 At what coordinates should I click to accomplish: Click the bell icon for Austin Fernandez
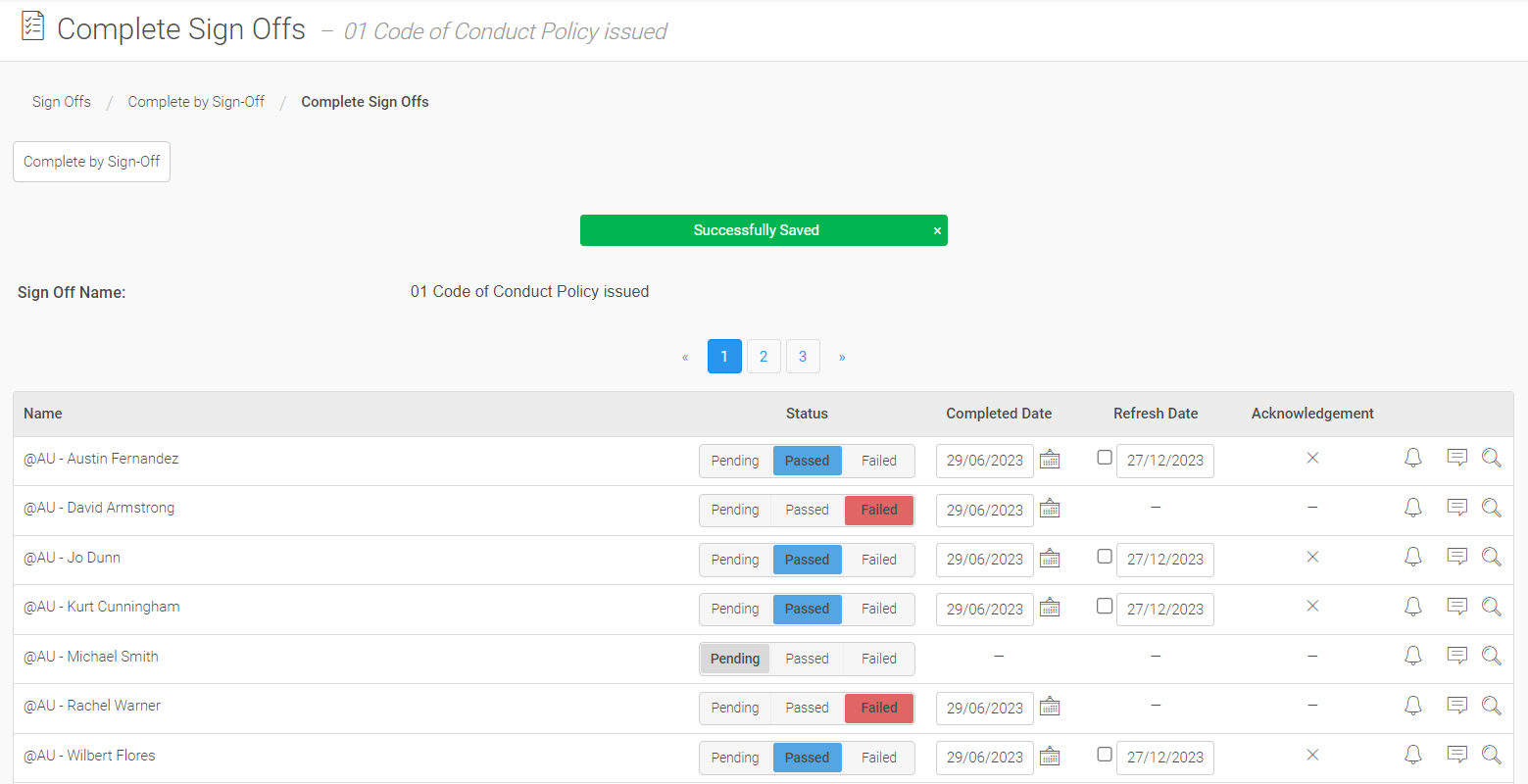(1412, 458)
